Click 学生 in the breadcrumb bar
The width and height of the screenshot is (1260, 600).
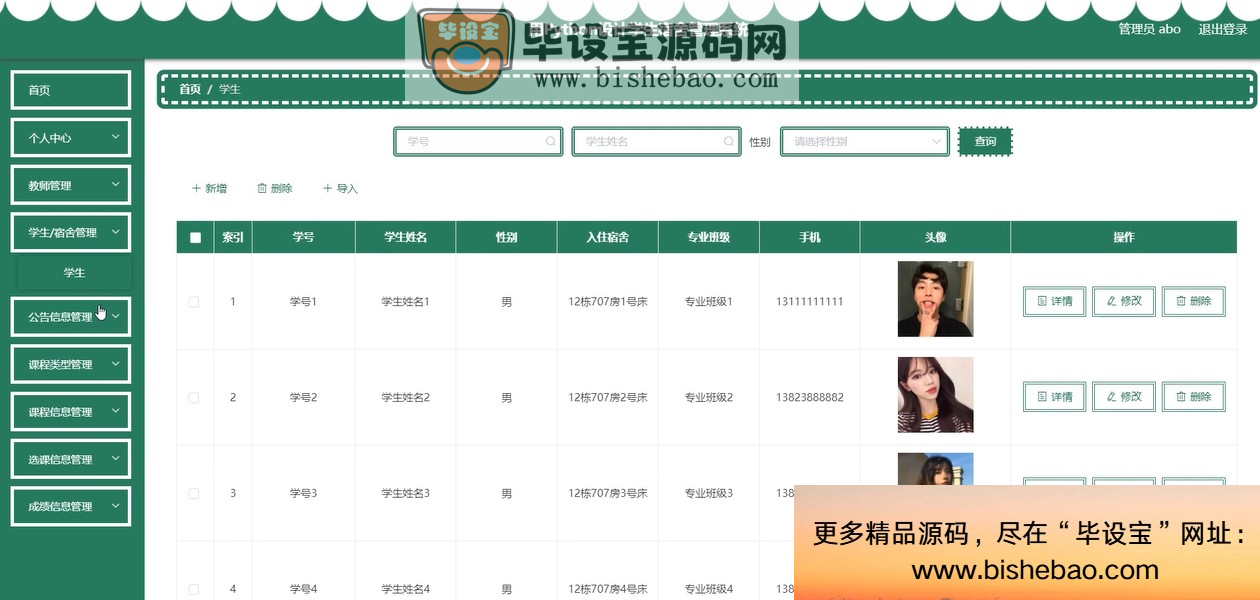click(x=230, y=89)
